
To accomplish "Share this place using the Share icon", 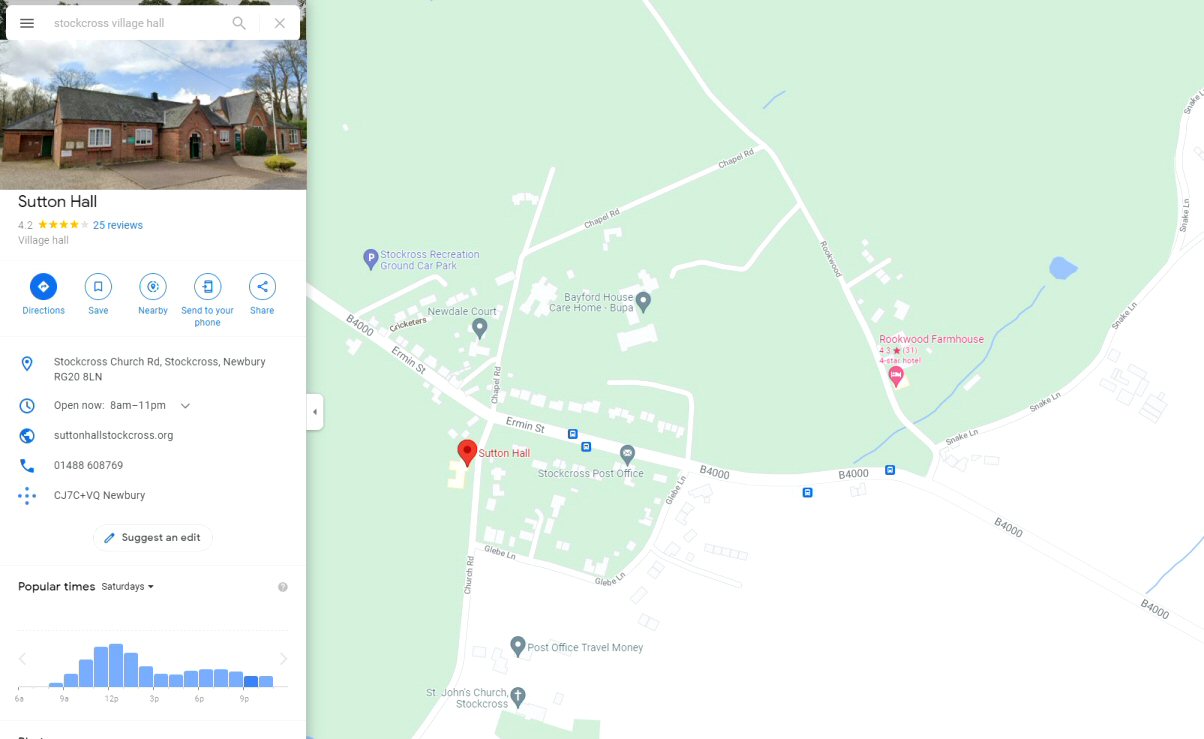I will [262, 287].
